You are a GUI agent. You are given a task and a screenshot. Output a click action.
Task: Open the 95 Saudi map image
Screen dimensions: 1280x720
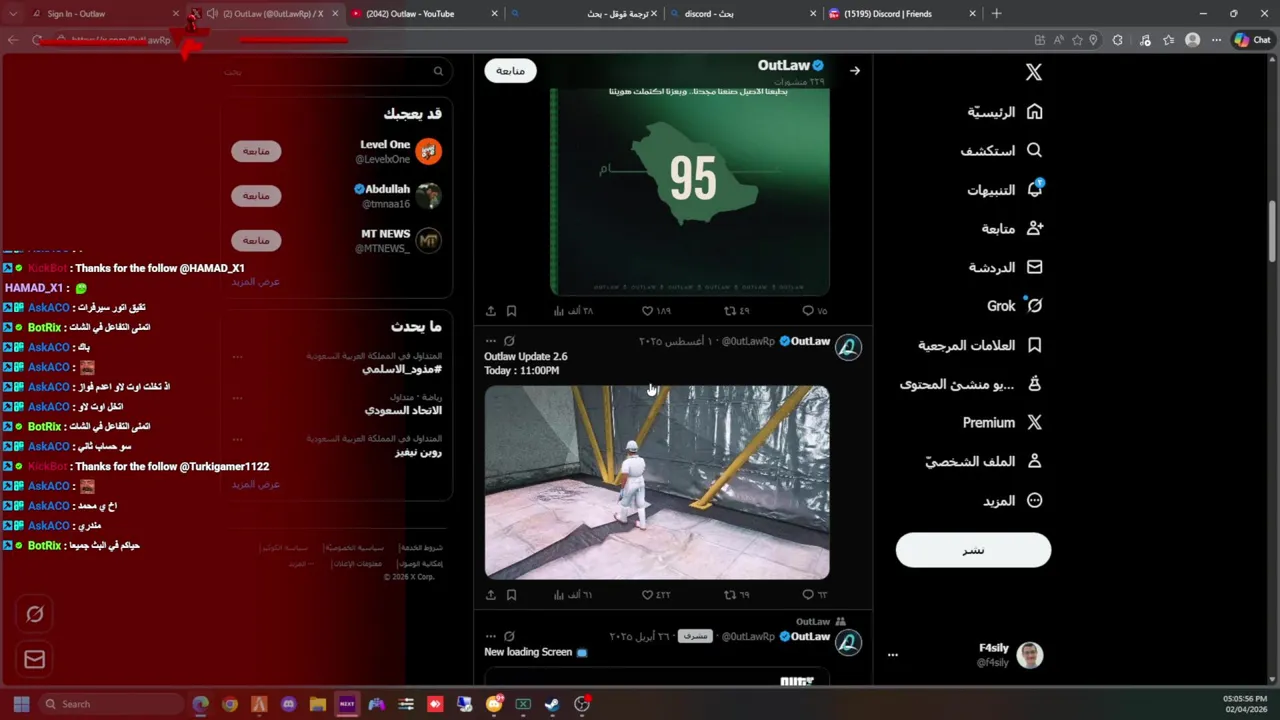click(690, 190)
